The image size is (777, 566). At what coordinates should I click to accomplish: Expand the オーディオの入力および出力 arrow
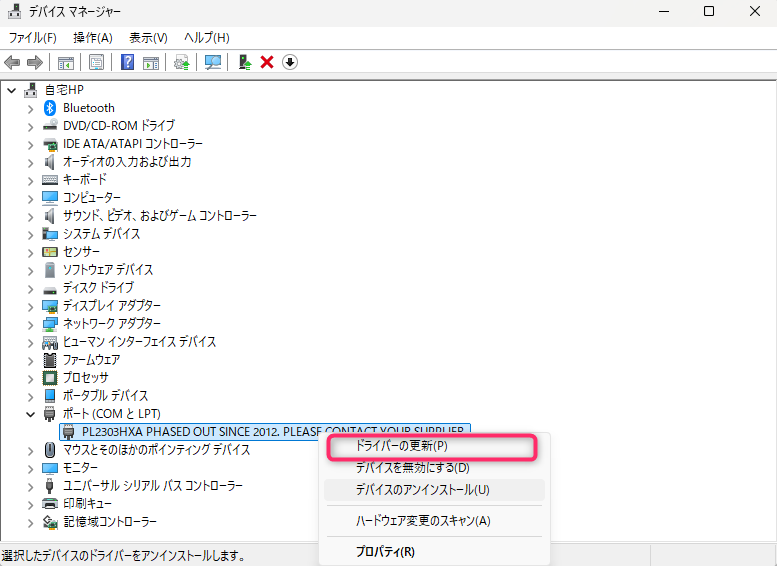point(31,163)
